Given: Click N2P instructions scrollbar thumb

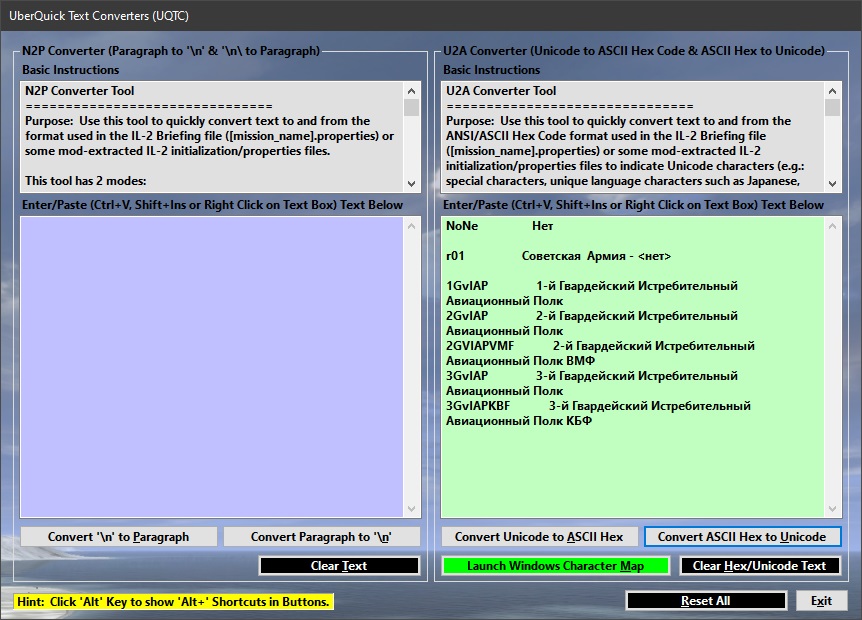Looking at the screenshot, I should point(411,108).
